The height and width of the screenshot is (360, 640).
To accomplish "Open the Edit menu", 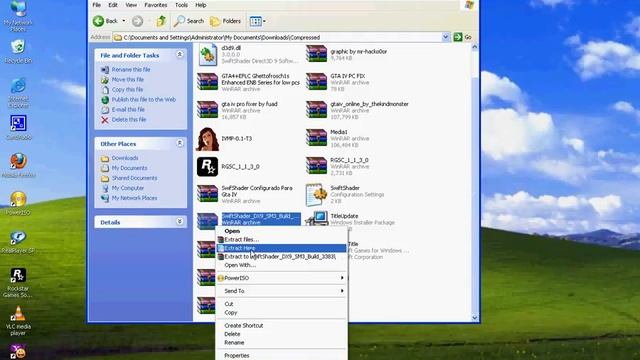I will point(113,5).
